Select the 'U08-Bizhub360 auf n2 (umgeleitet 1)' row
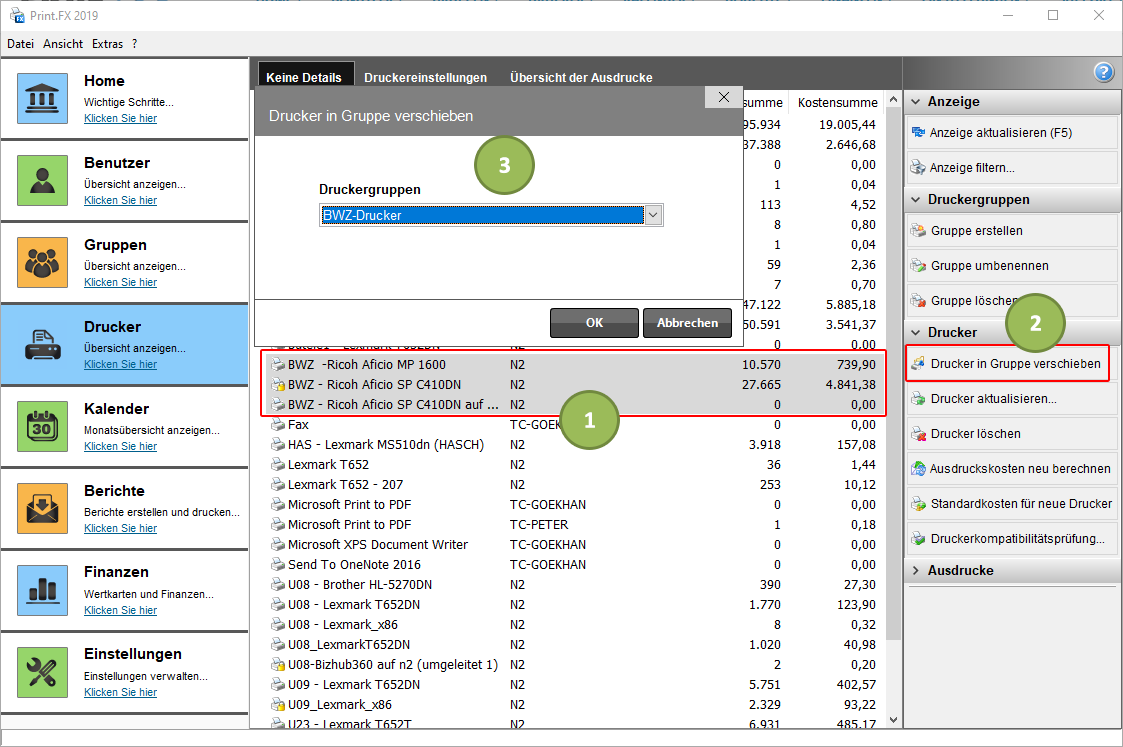The image size is (1123, 747). 574,665
